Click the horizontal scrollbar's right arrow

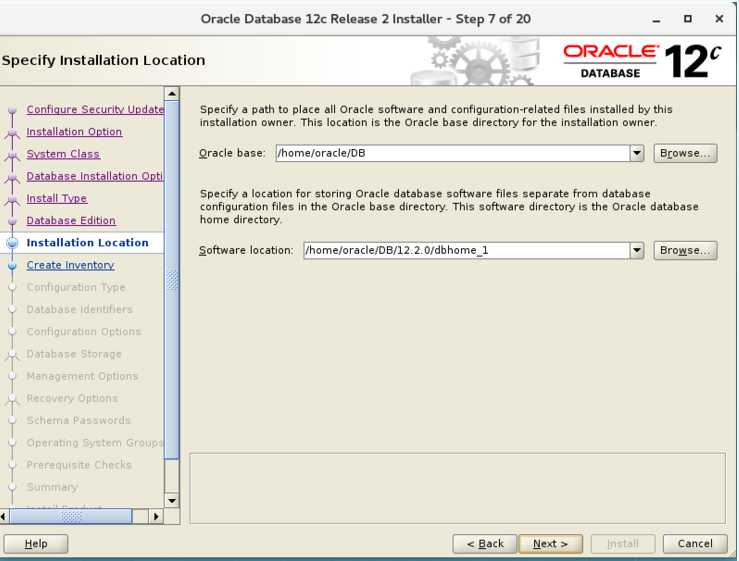pyautogui.click(x=156, y=517)
